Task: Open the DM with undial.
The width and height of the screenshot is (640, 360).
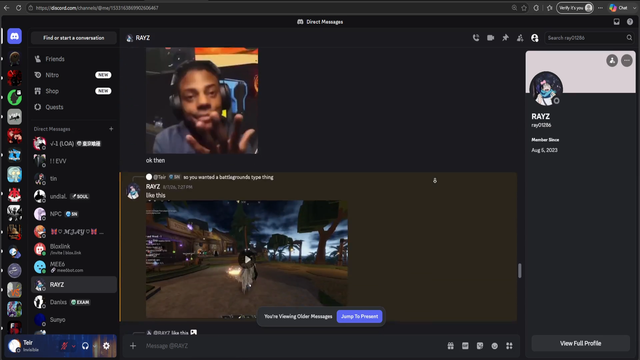Action: pos(74,196)
